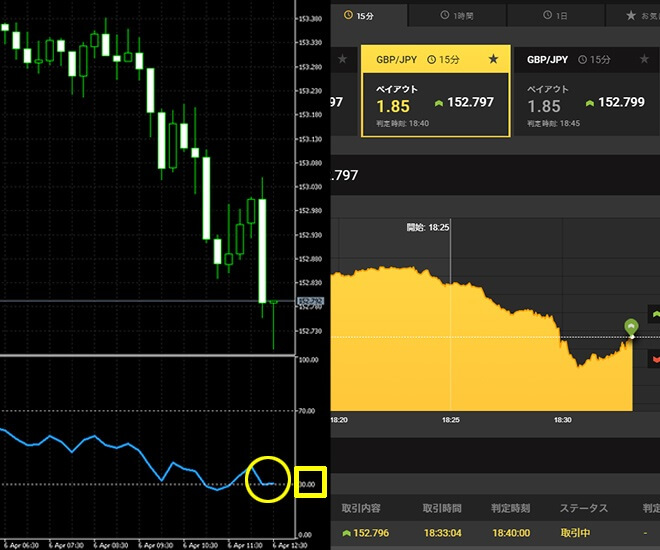Image resolution: width=660 pixels, height=550 pixels.
Task: Favorite the GBP/JPY 18:45 card star
Action: (x=644, y=59)
